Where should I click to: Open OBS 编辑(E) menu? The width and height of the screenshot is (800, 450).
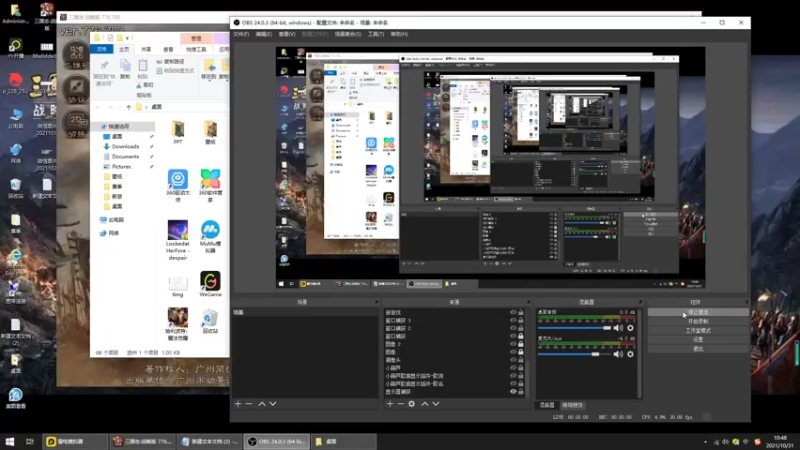point(264,34)
